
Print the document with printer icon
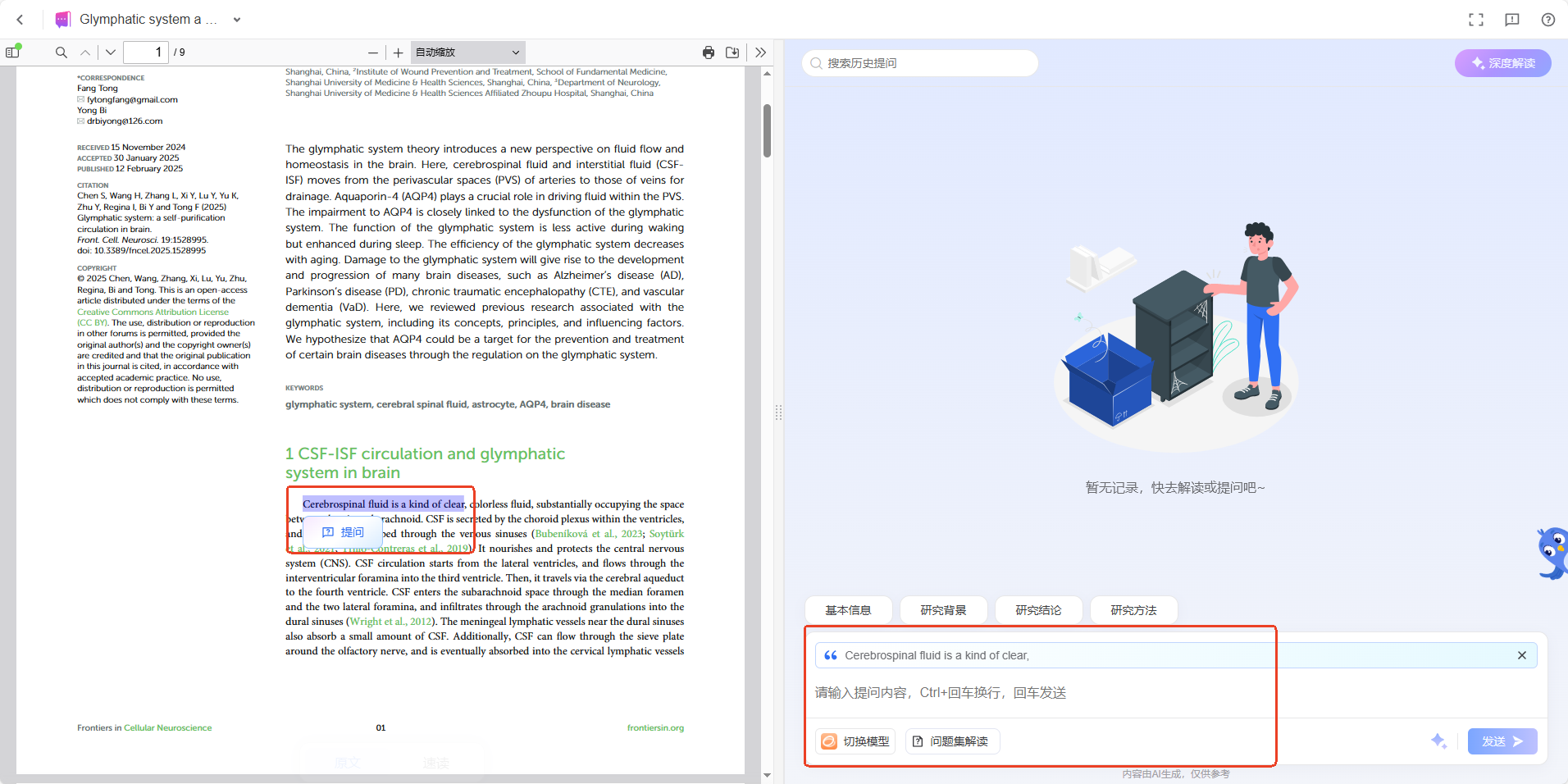(709, 52)
